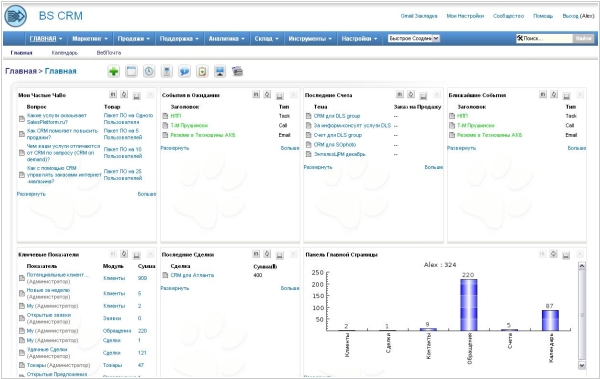Screen dimensions: 600x379
Task: Click the Товары module cell
Action: [112, 365]
